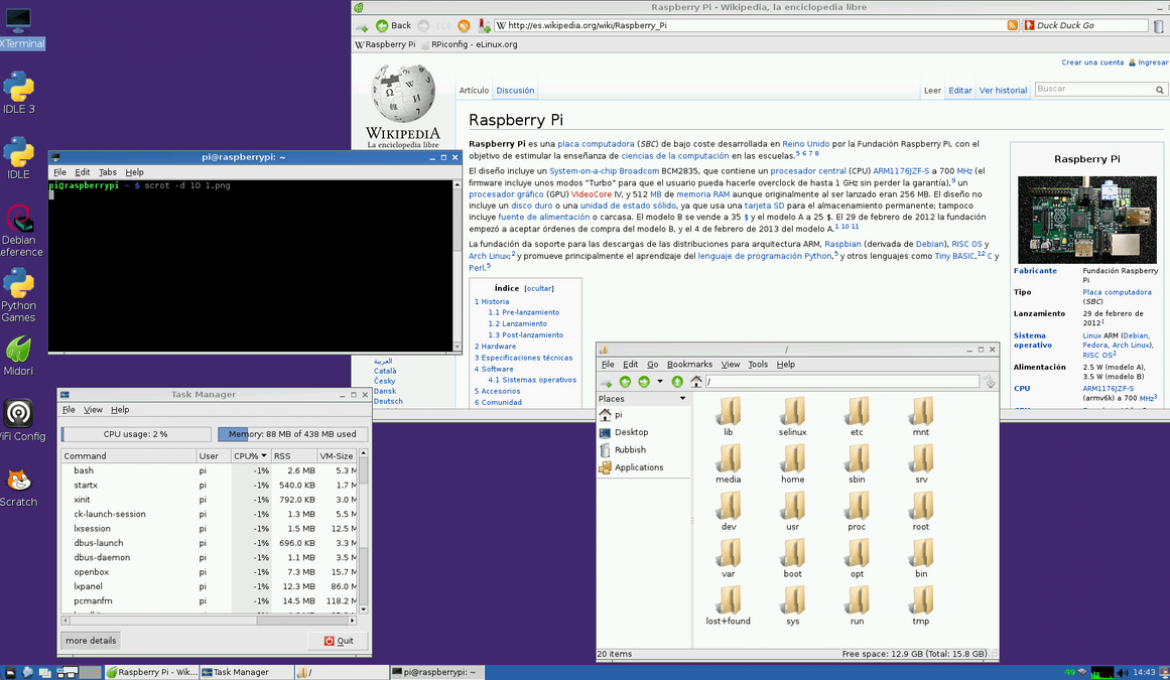
Task: Click the 1.2 Lanzamiento index entry
Action: [x=517, y=324]
